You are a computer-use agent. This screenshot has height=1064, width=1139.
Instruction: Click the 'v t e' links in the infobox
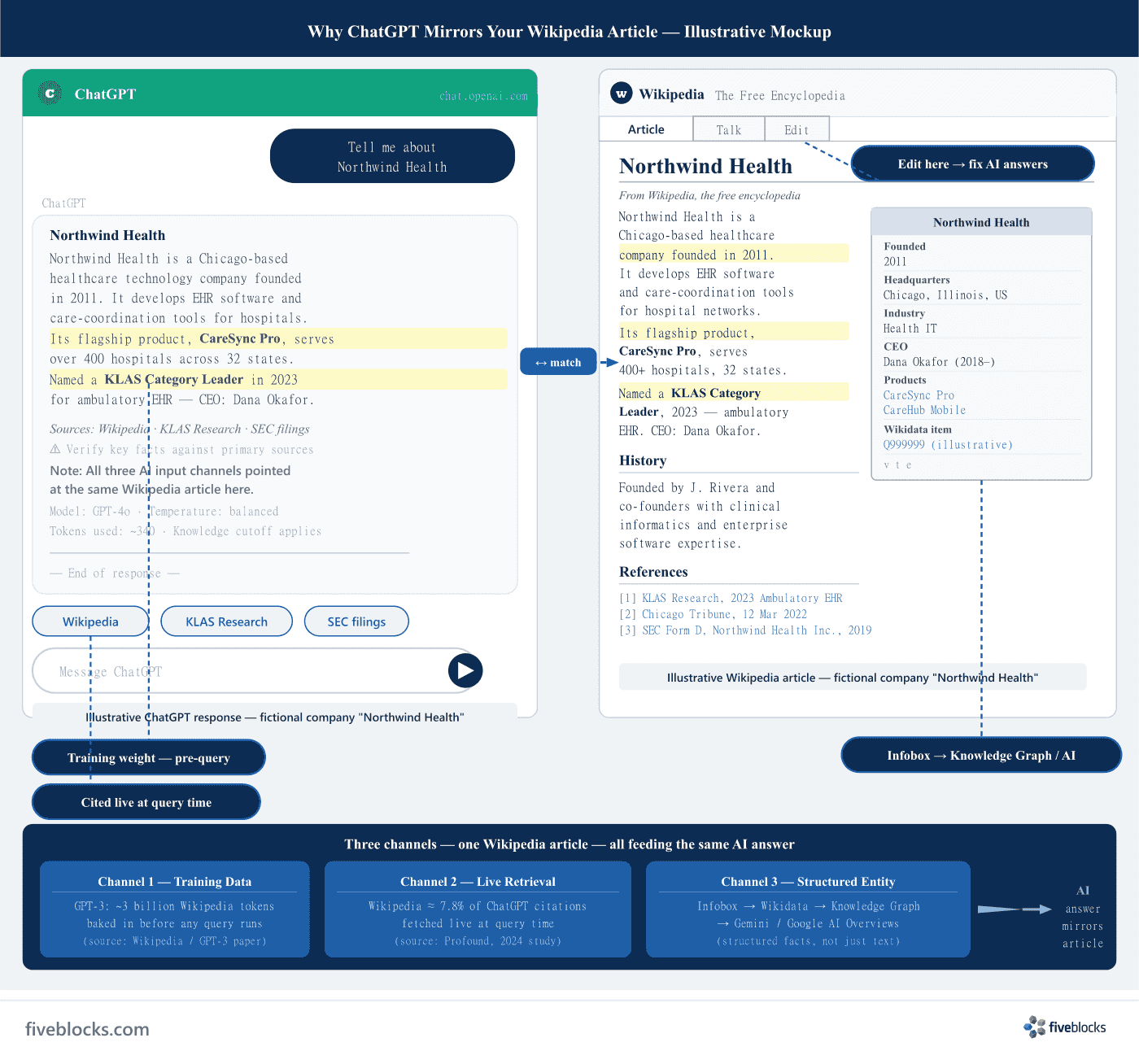click(897, 465)
